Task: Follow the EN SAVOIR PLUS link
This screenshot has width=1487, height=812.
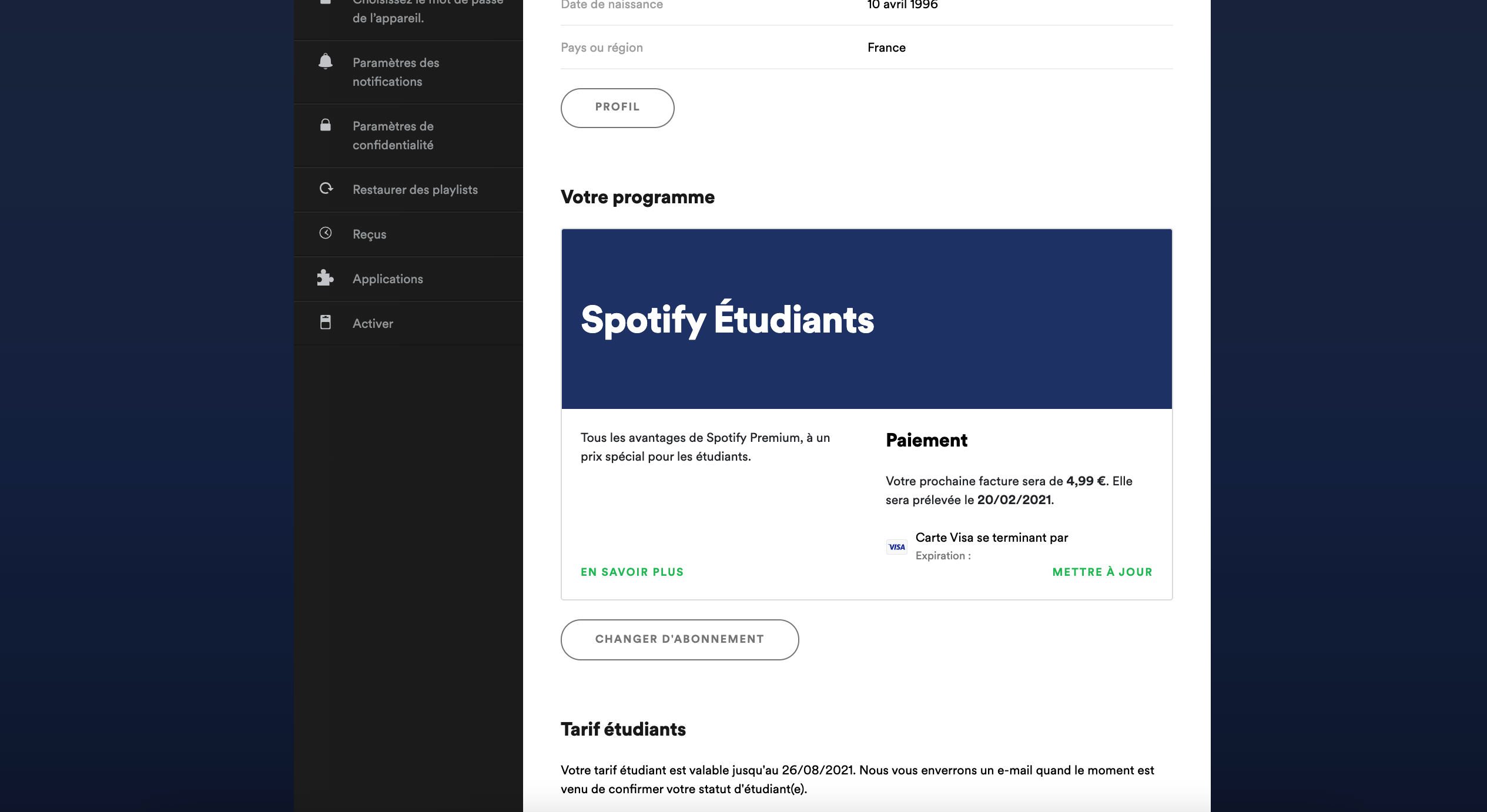Action: click(632, 572)
